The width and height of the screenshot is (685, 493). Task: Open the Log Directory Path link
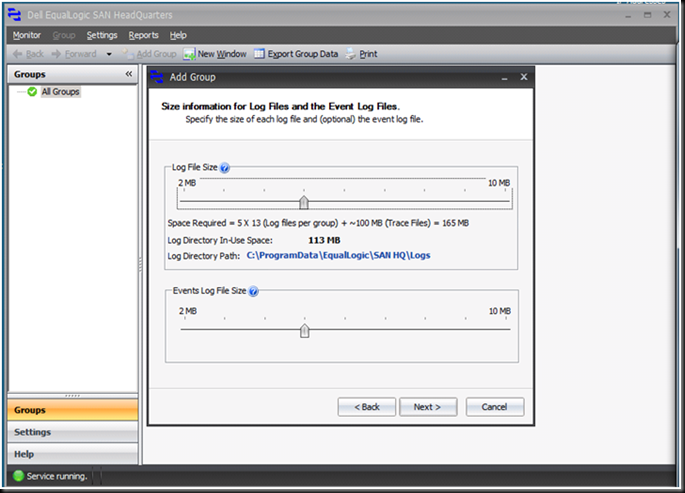pos(338,255)
